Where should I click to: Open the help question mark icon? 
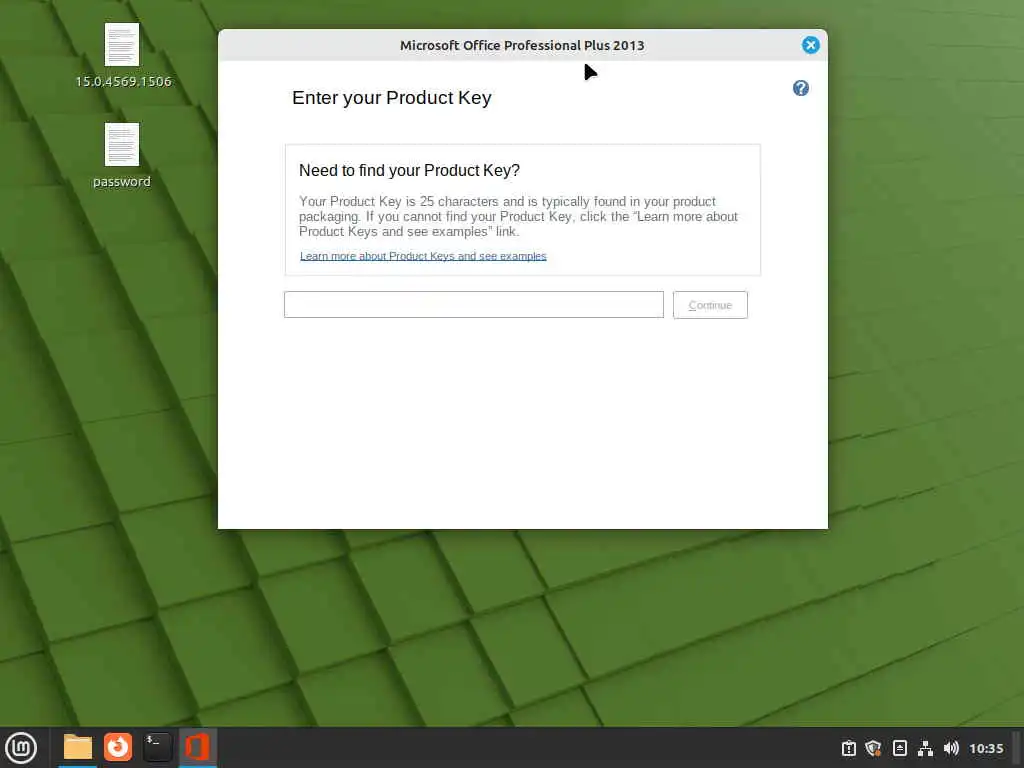[x=801, y=88]
